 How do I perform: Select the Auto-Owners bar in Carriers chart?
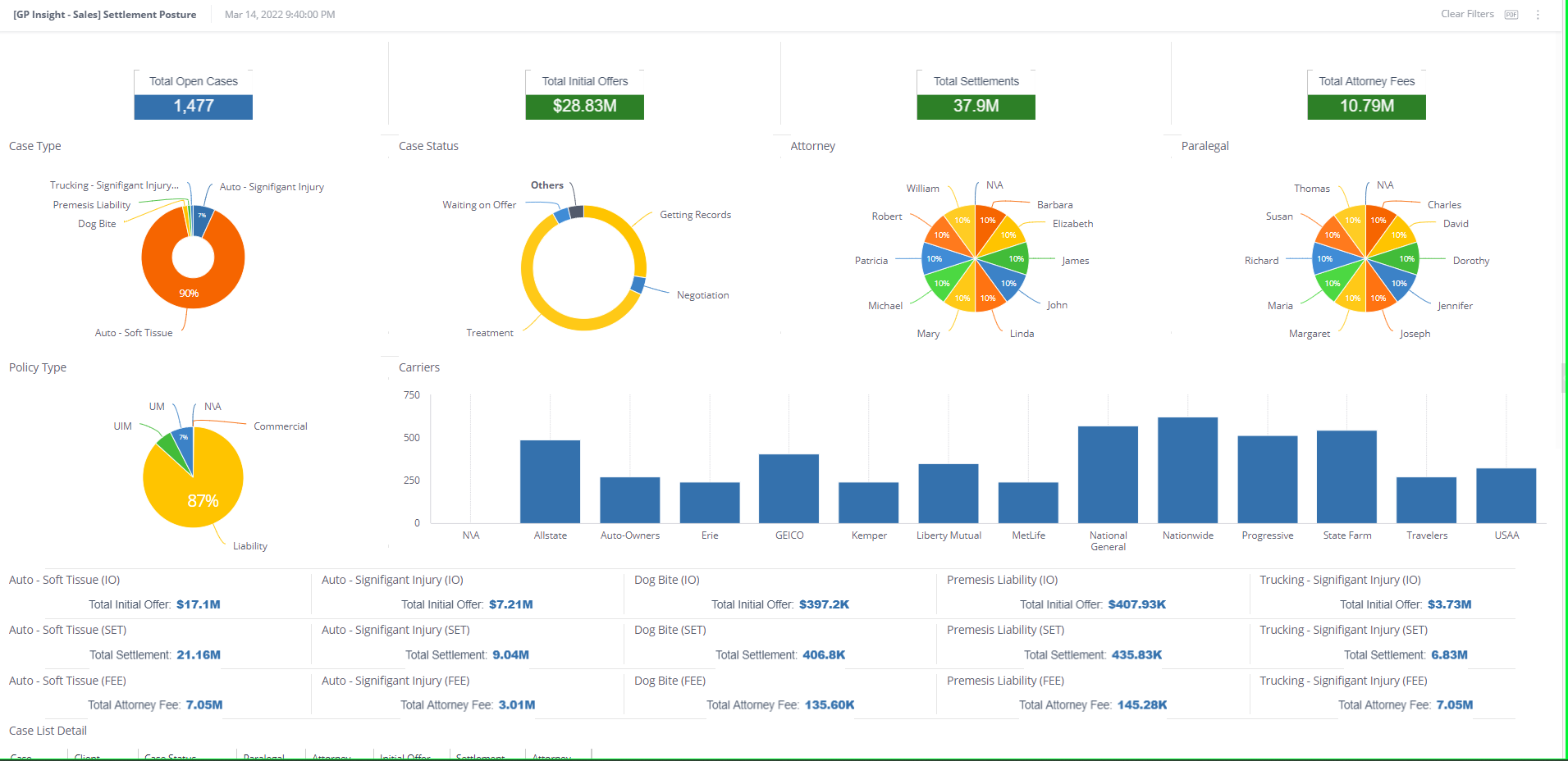coord(630,500)
